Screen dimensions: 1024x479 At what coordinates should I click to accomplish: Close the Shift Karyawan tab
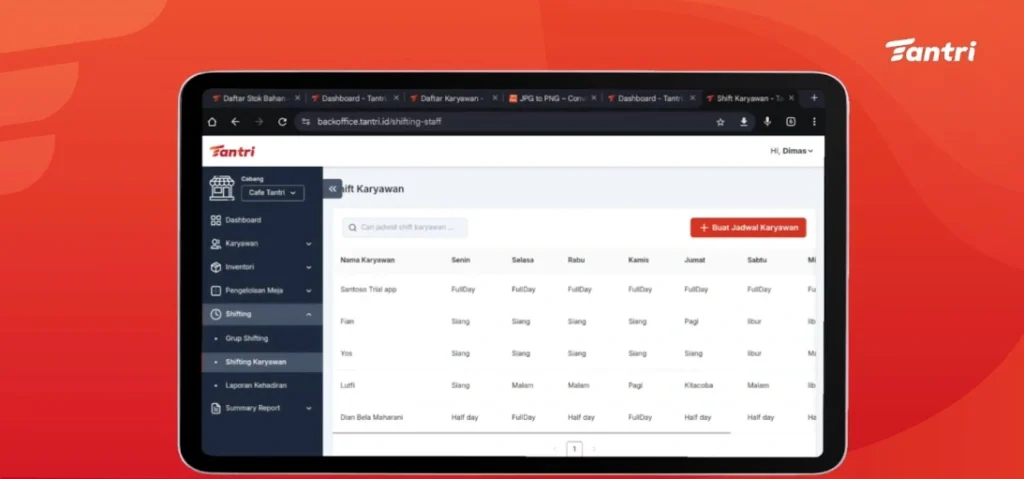[x=791, y=98]
